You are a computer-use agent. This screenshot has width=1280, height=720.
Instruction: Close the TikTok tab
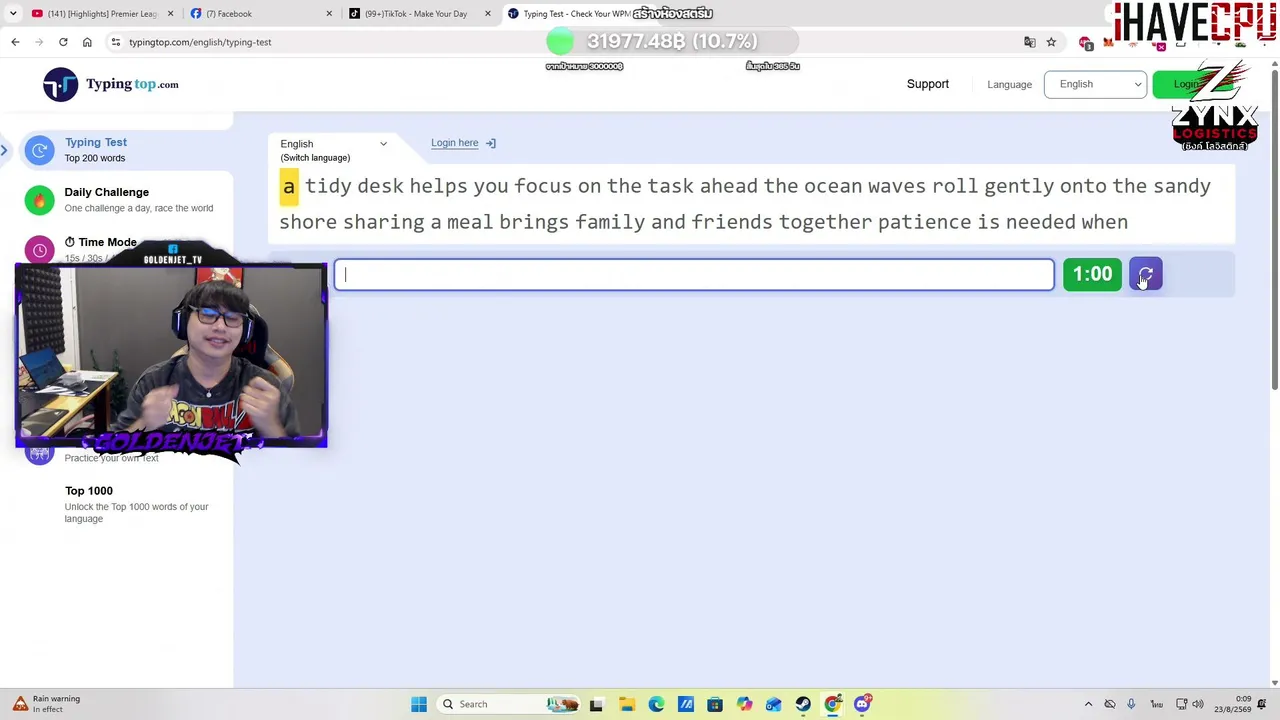click(x=488, y=14)
